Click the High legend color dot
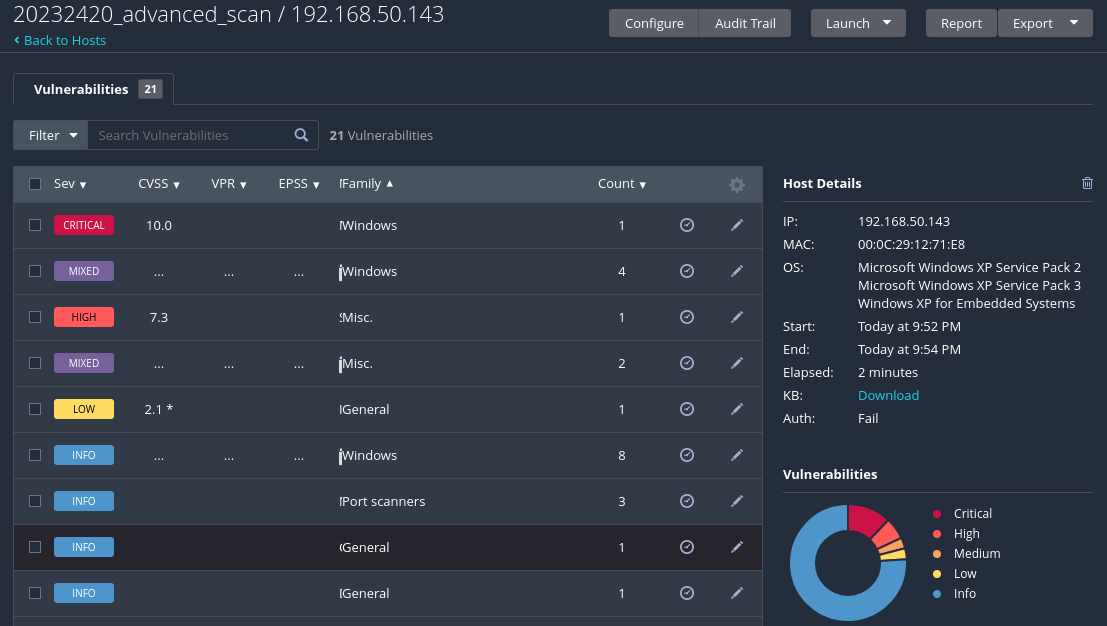The height and width of the screenshot is (626, 1107). (x=937, y=534)
